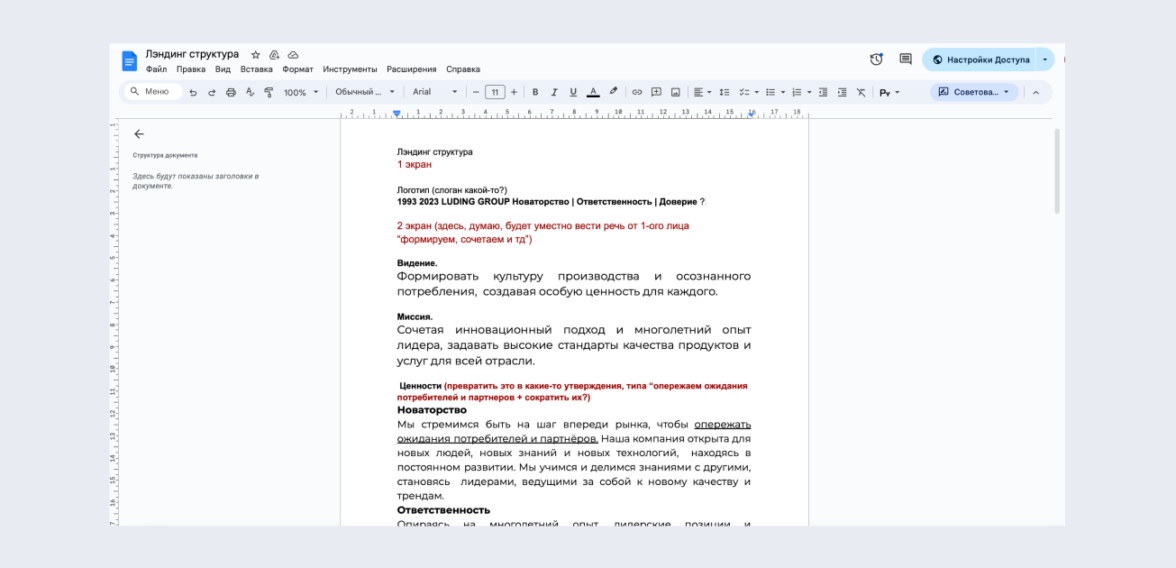Open the zoom 100% dropdown

[301, 92]
